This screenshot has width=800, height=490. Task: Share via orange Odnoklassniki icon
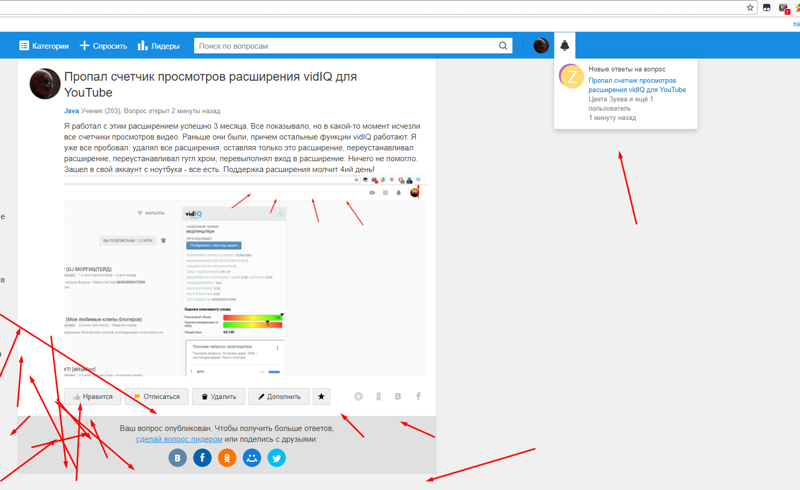pos(227,457)
